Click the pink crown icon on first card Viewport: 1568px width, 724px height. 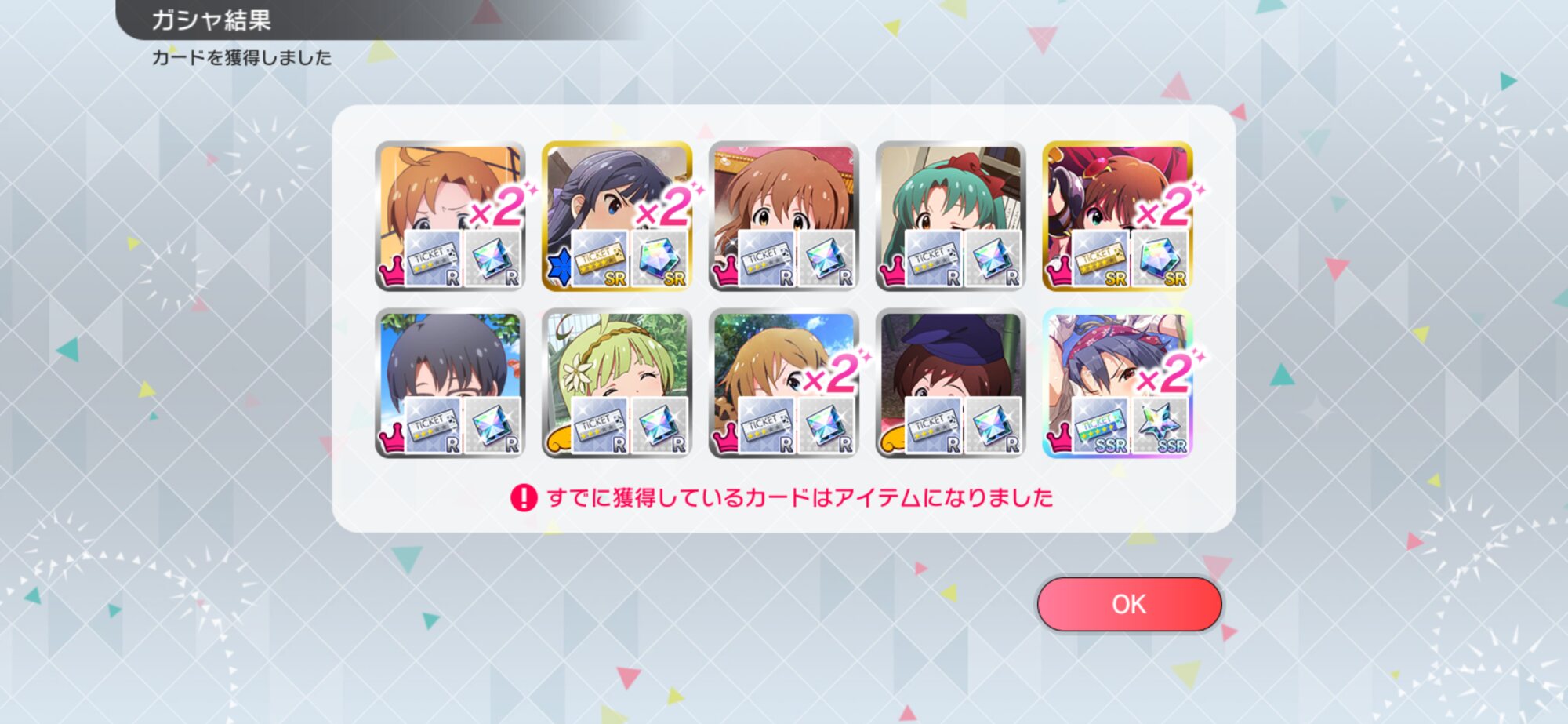392,272
